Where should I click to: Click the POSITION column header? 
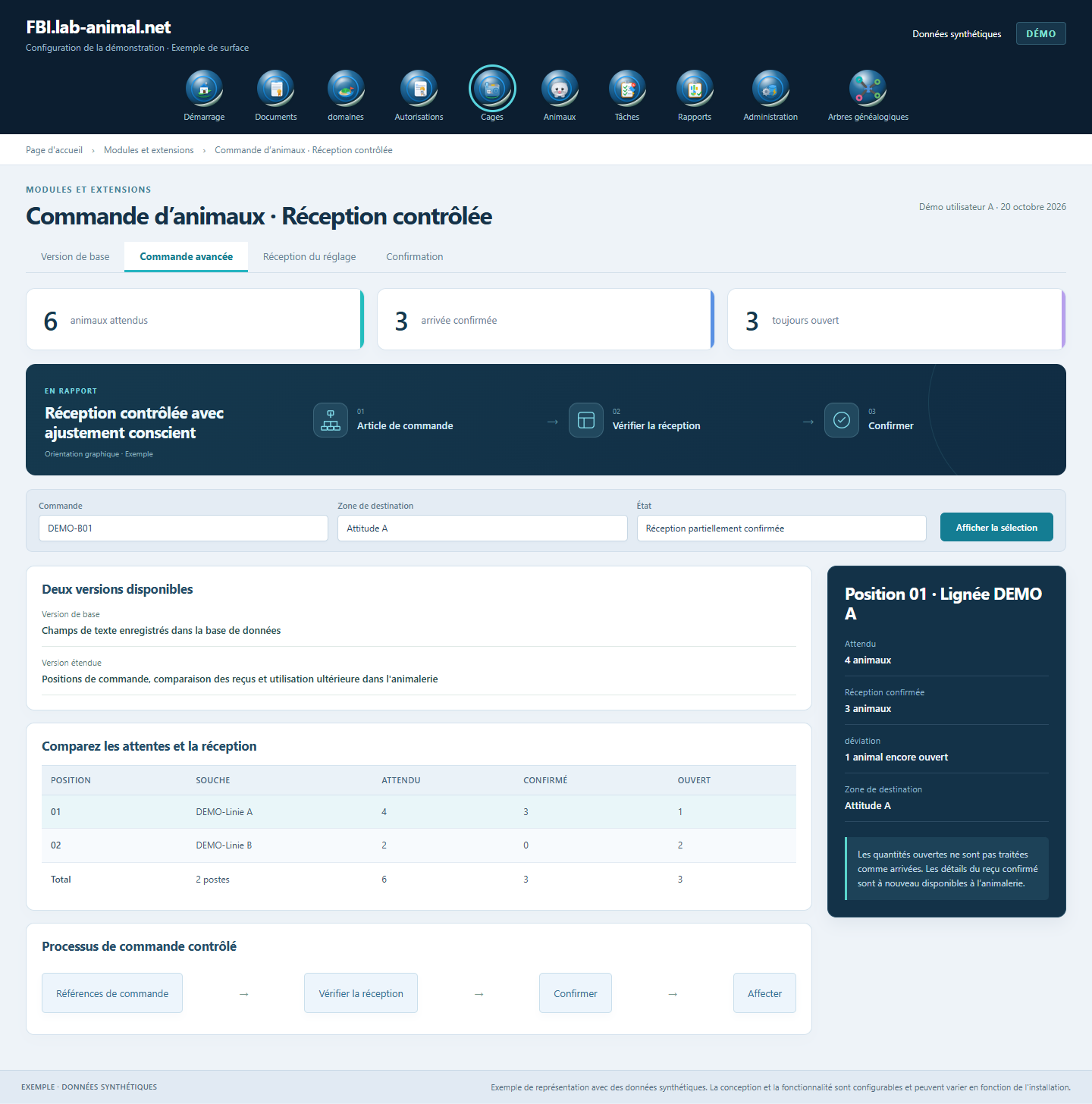(71, 780)
